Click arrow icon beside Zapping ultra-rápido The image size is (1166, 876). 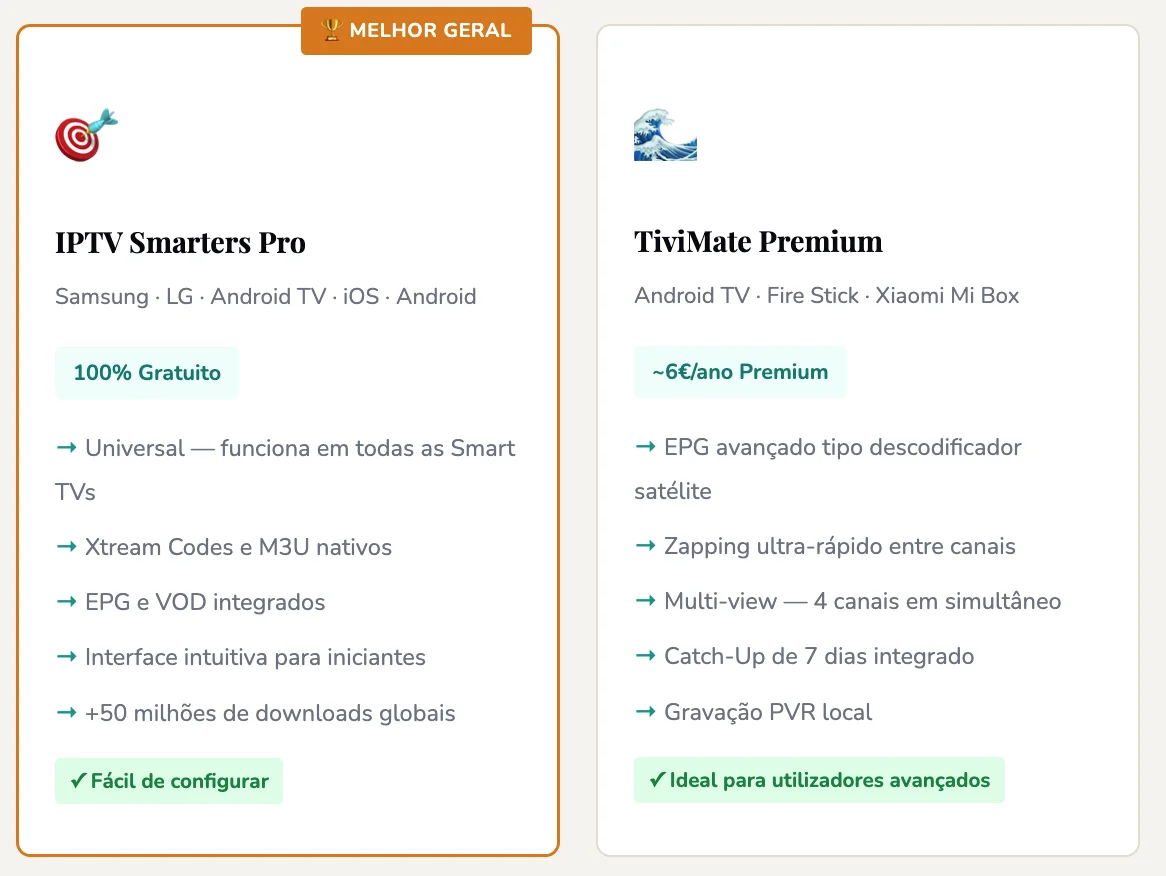pyautogui.click(x=645, y=546)
